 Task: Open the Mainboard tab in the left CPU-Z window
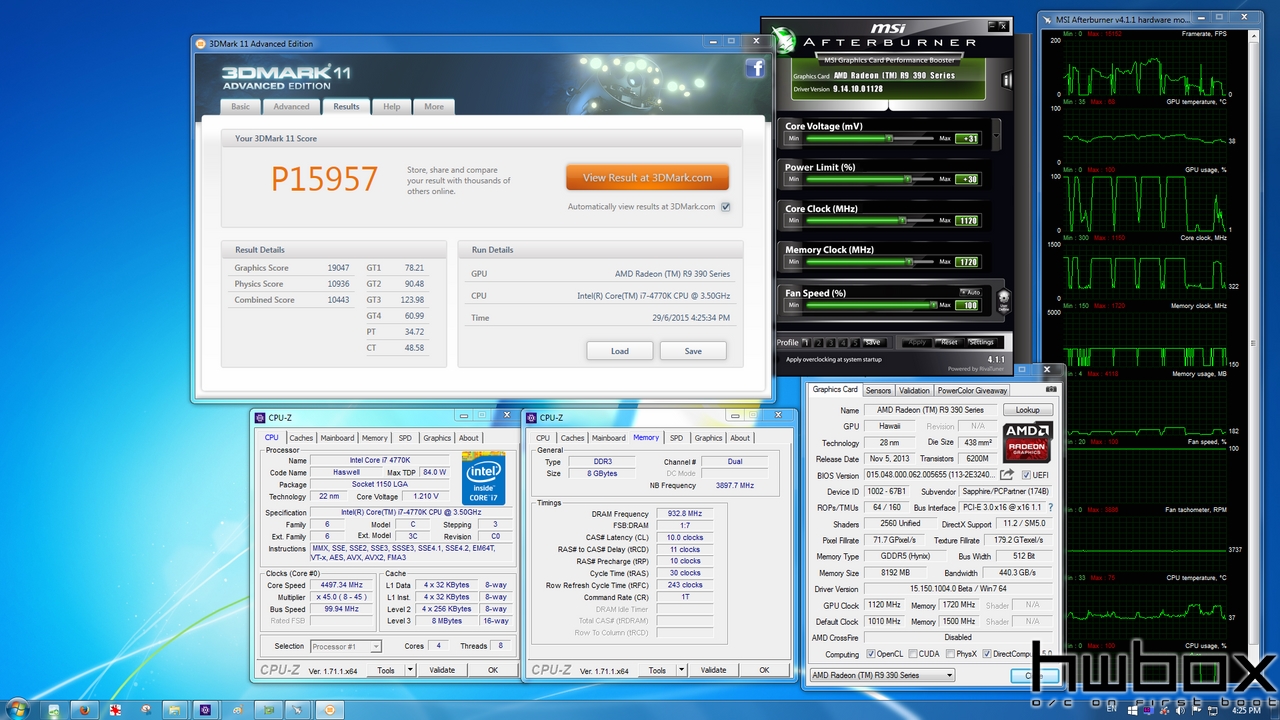tap(337, 438)
